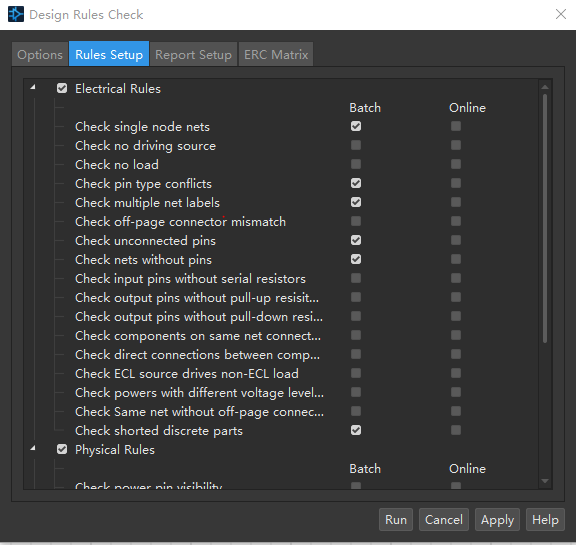
Task: Click the Design Rules Check app icon
Action: [x=16, y=14]
